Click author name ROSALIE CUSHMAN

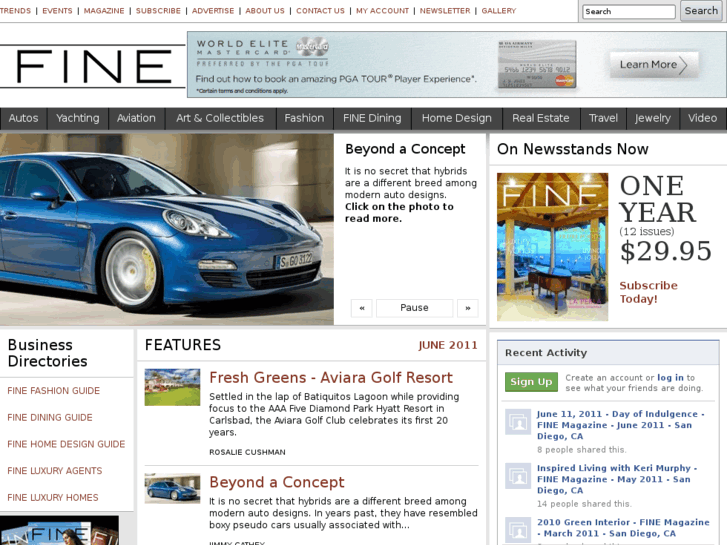247,452
